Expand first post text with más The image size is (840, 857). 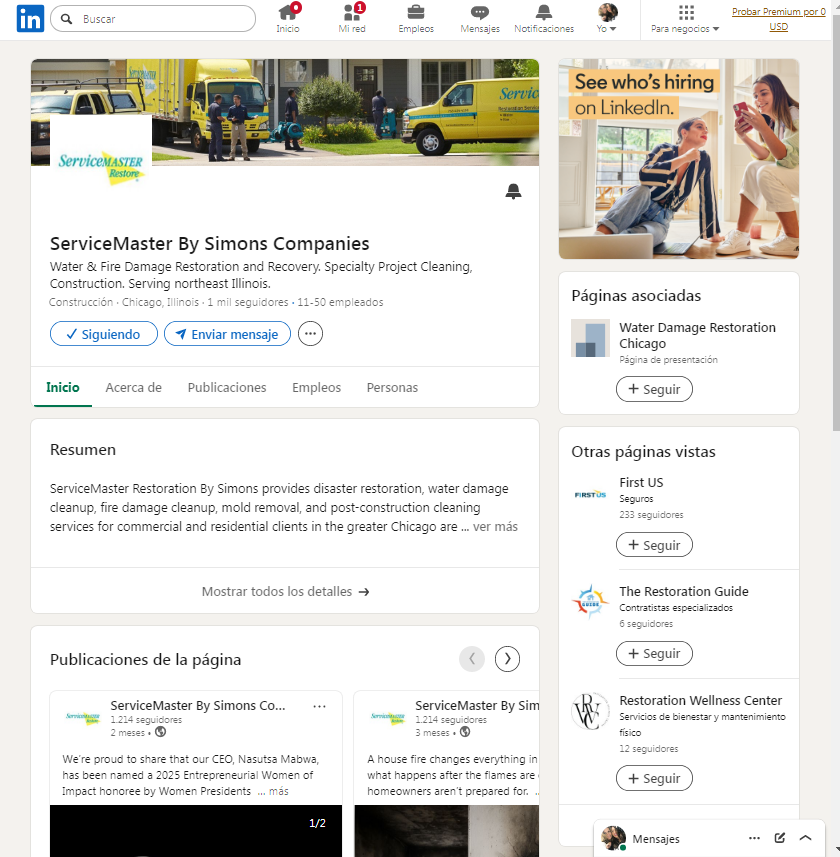279,791
